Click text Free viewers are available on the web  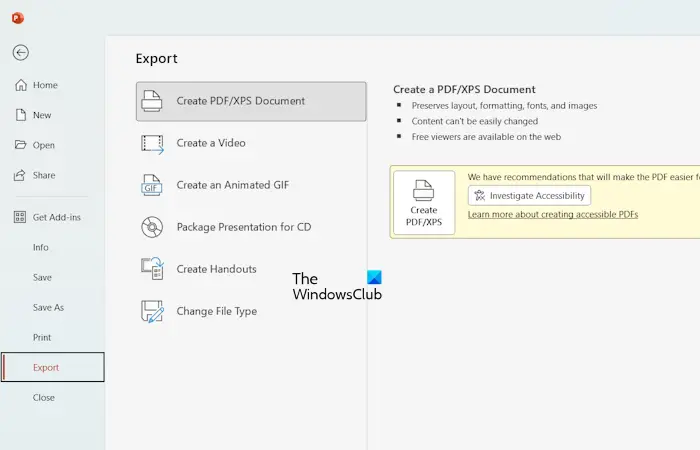pos(486,137)
